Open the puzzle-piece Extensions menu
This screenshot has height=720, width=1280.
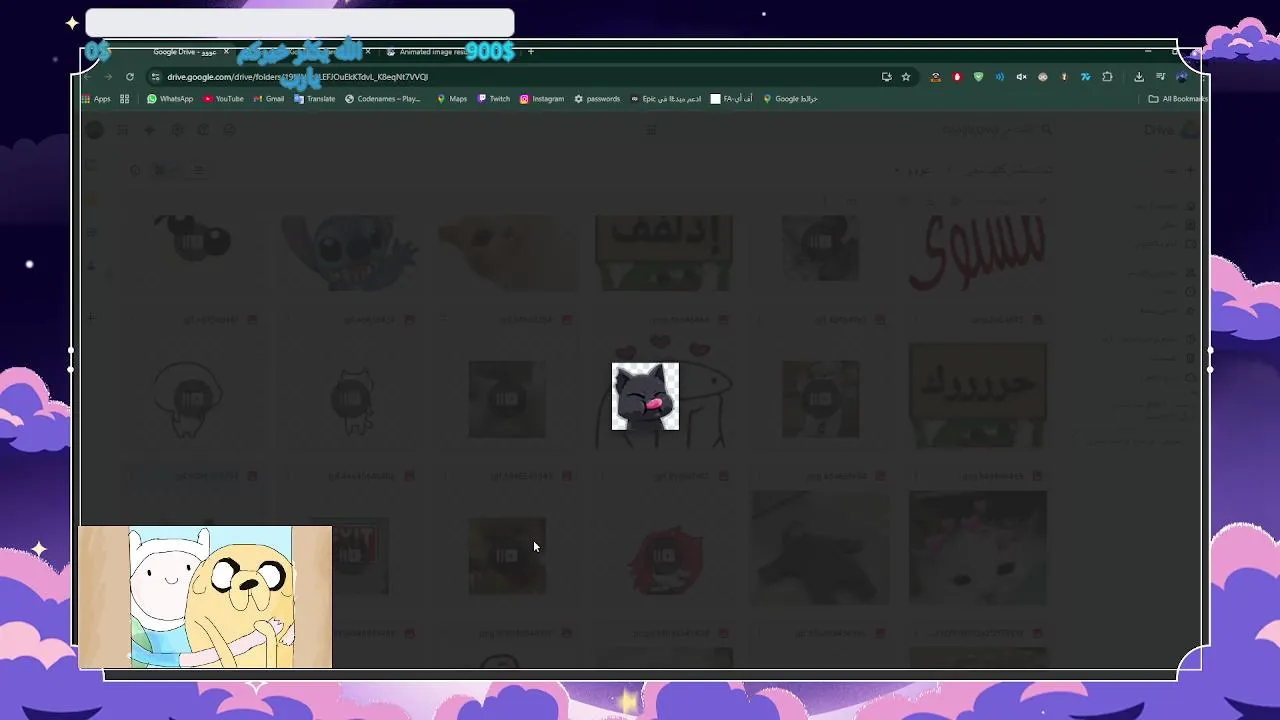pyautogui.click(x=1107, y=77)
